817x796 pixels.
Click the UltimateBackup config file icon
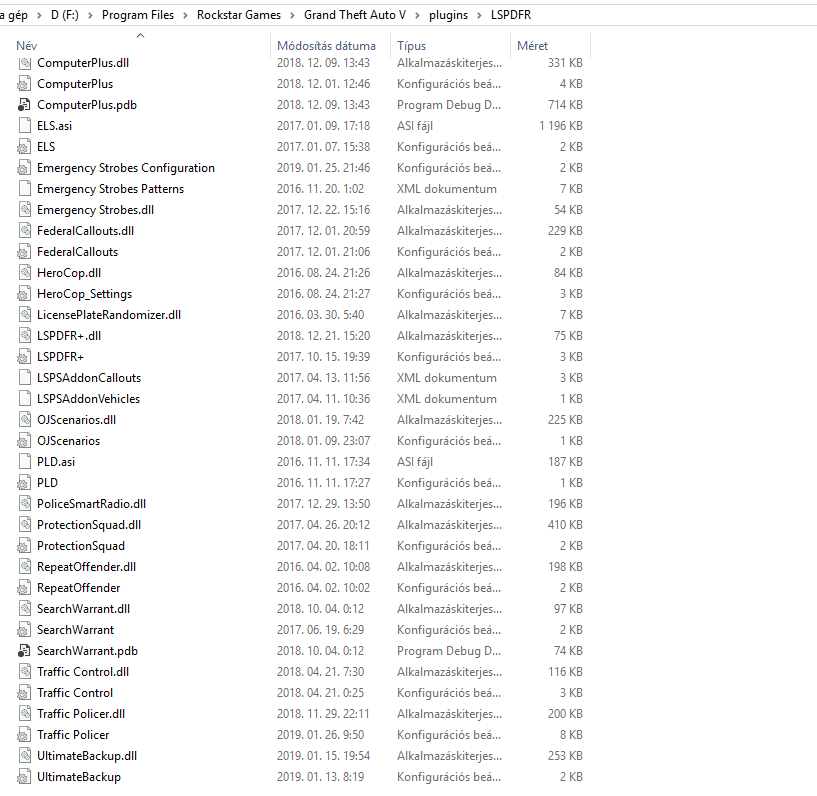pos(24,777)
